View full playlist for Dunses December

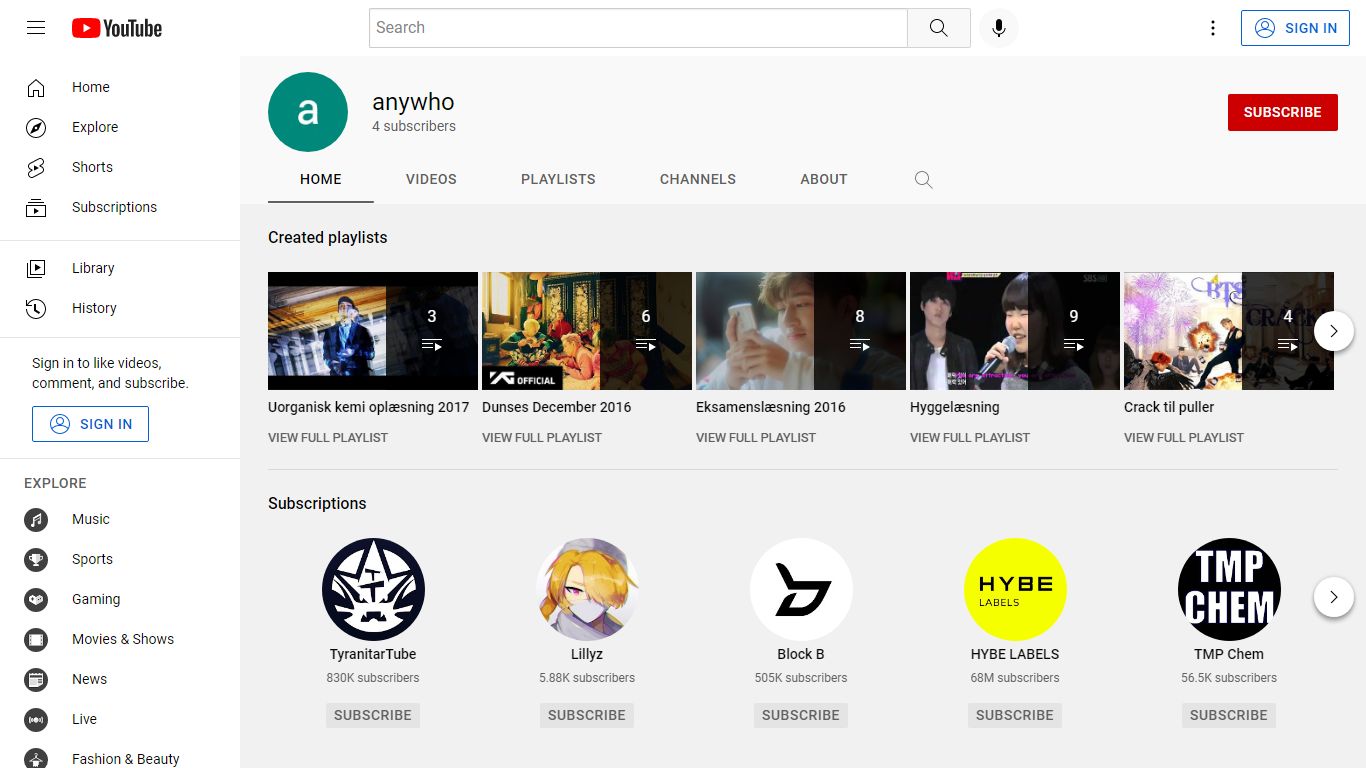tap(542, 438)
